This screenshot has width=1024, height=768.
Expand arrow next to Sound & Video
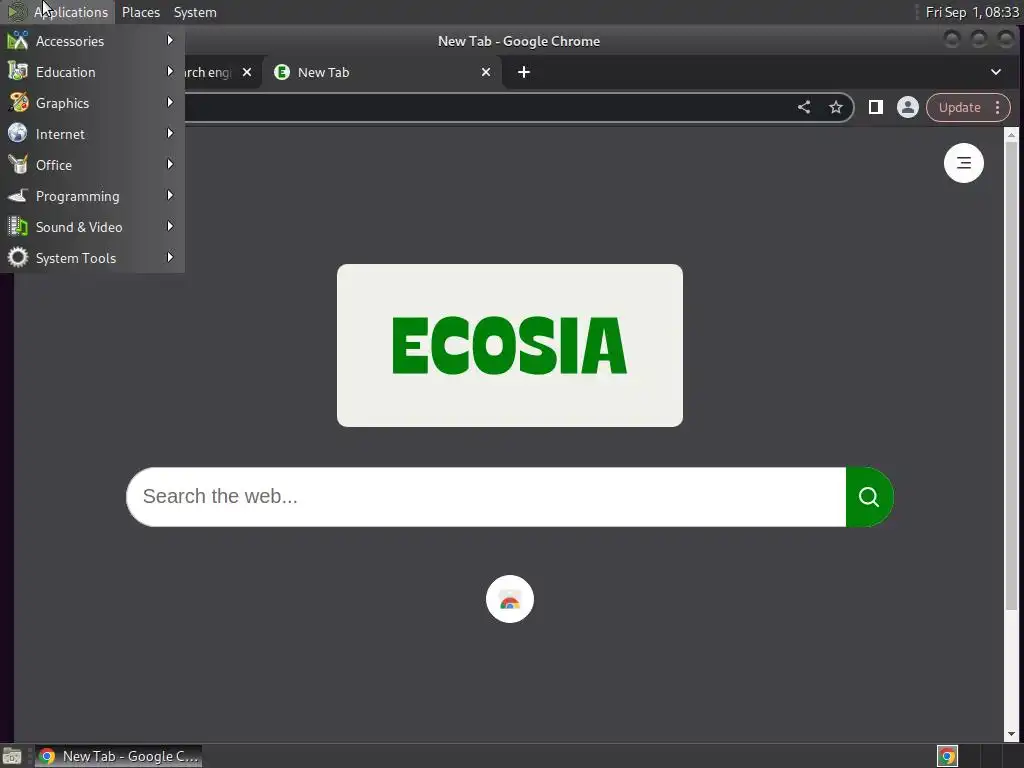click(170, 227)
